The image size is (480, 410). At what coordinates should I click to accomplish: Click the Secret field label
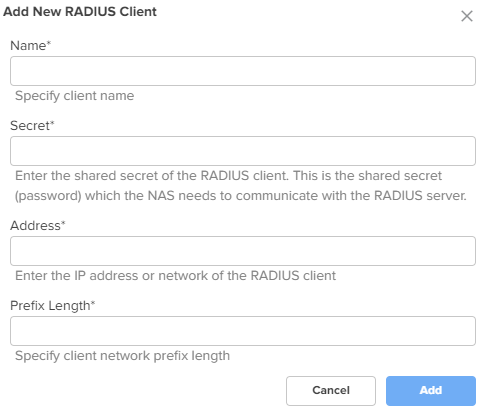click(x=32, y=126)
